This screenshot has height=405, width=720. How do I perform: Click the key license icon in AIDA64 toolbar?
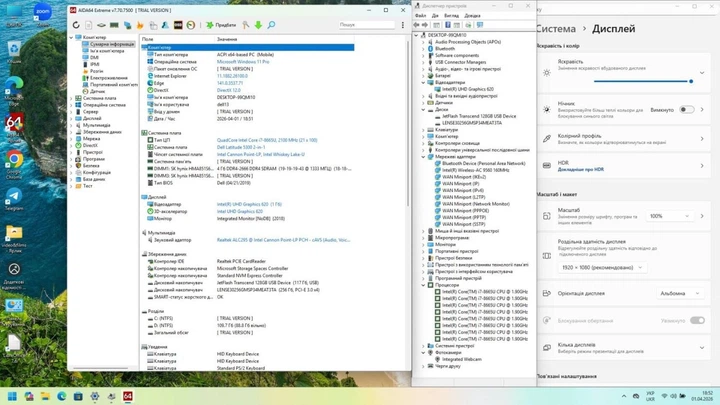(246, 25)
